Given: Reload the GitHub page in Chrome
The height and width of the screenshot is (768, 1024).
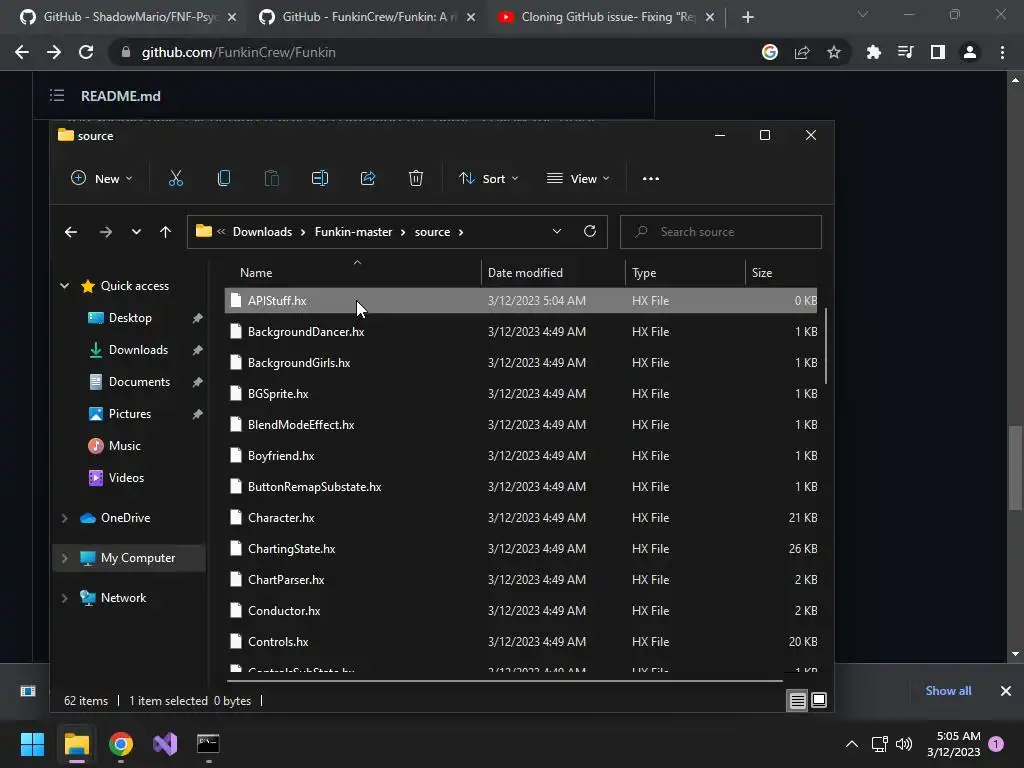Looking at the screenshot, I should click(x=86, y=52).
